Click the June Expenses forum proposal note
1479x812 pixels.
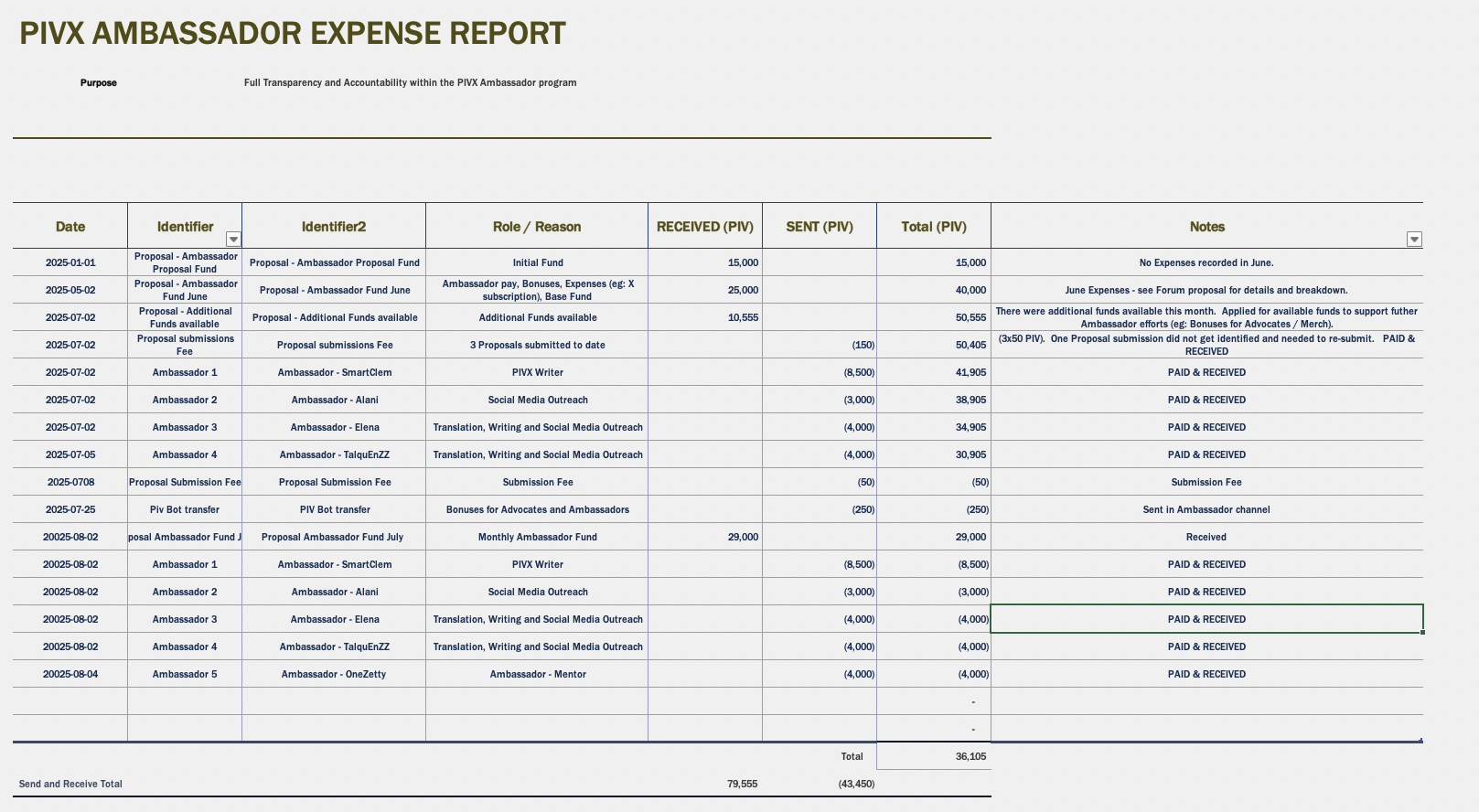[1206, 290]
